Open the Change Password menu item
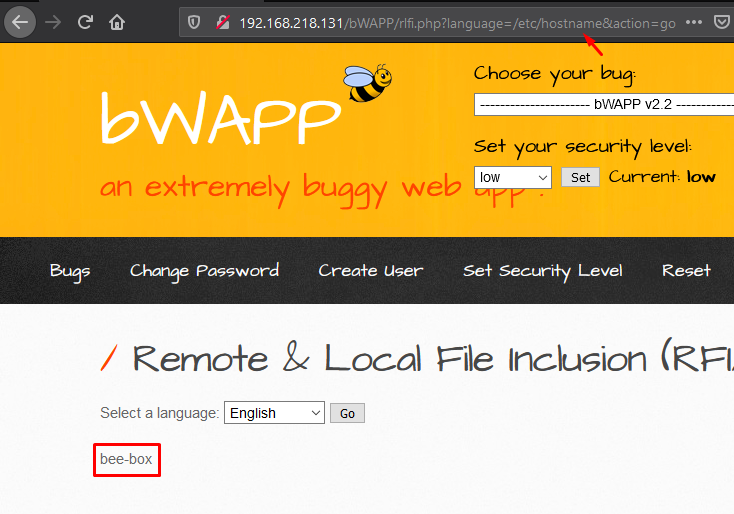734x514 pixels. (205, 271)
